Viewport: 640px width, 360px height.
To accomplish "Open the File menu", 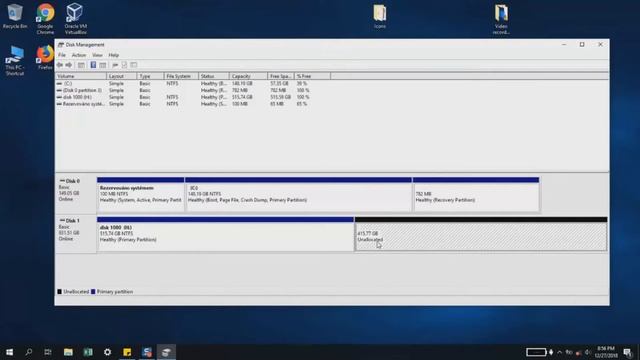I will click(x=62, y=55).
